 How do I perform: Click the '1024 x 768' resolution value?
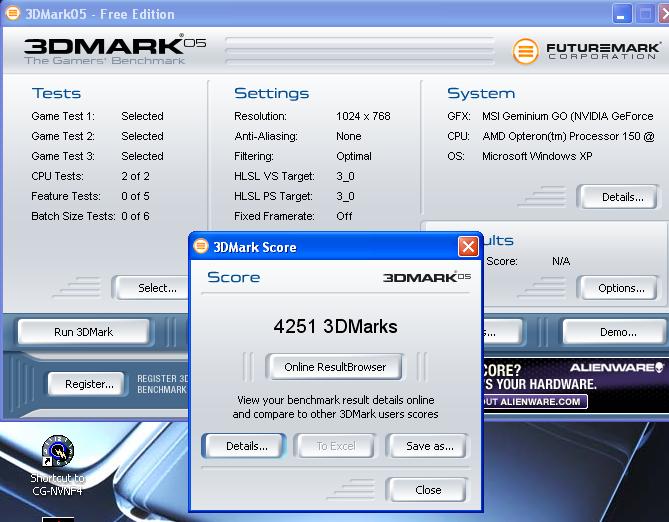363,116
